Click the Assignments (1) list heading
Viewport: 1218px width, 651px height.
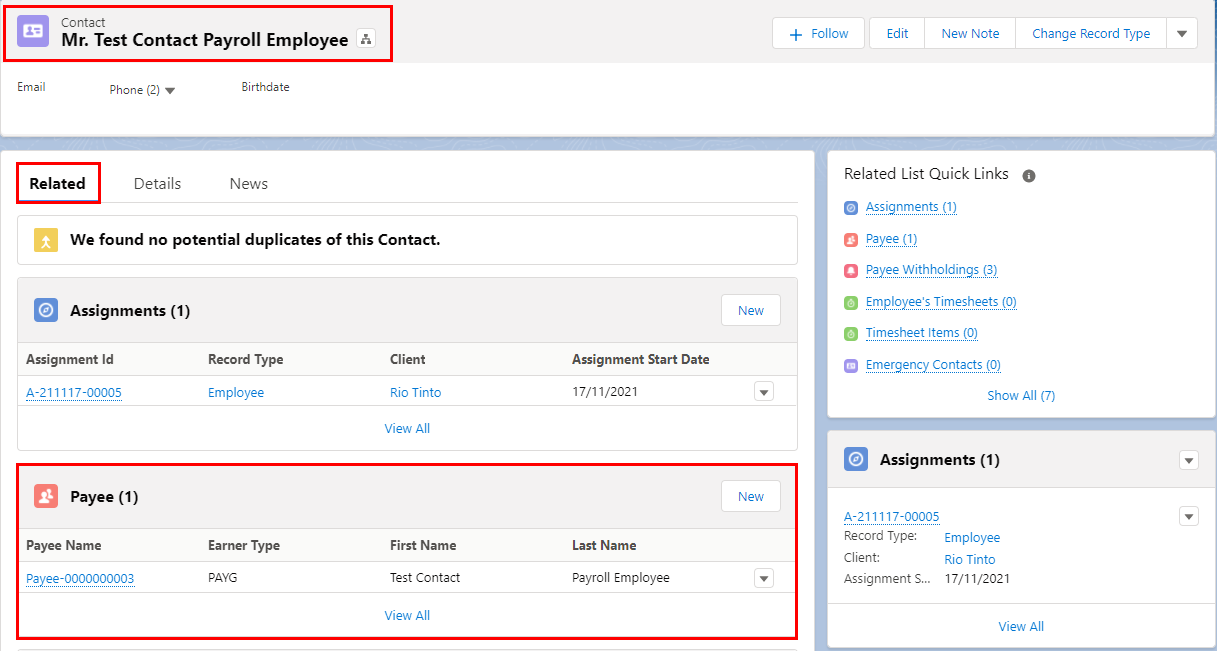[x=130, y=311]
